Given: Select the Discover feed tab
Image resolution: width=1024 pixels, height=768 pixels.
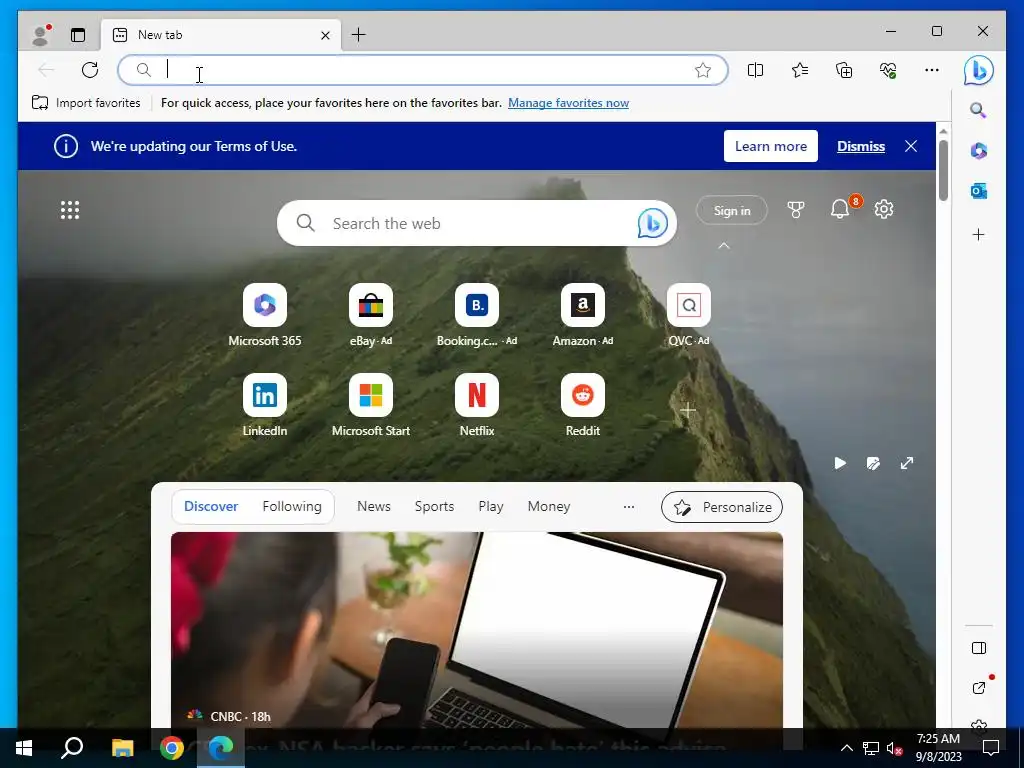Looking at the screenshot, I should tap(211, 506).
